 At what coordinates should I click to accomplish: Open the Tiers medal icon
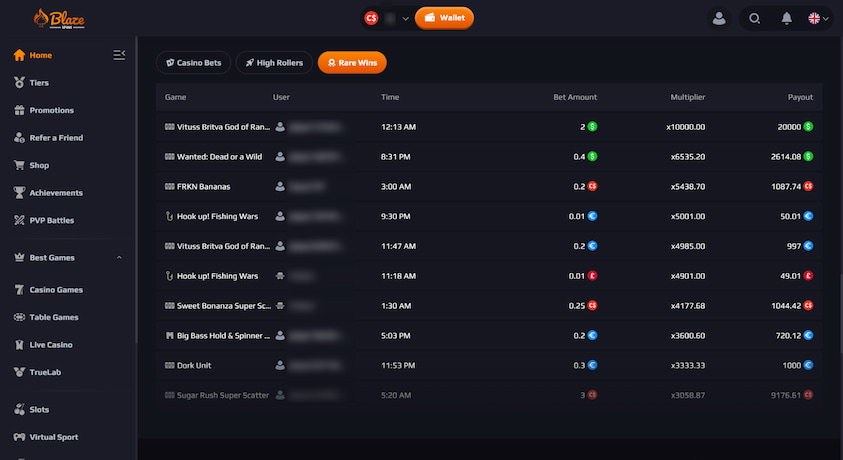point(19,83)
